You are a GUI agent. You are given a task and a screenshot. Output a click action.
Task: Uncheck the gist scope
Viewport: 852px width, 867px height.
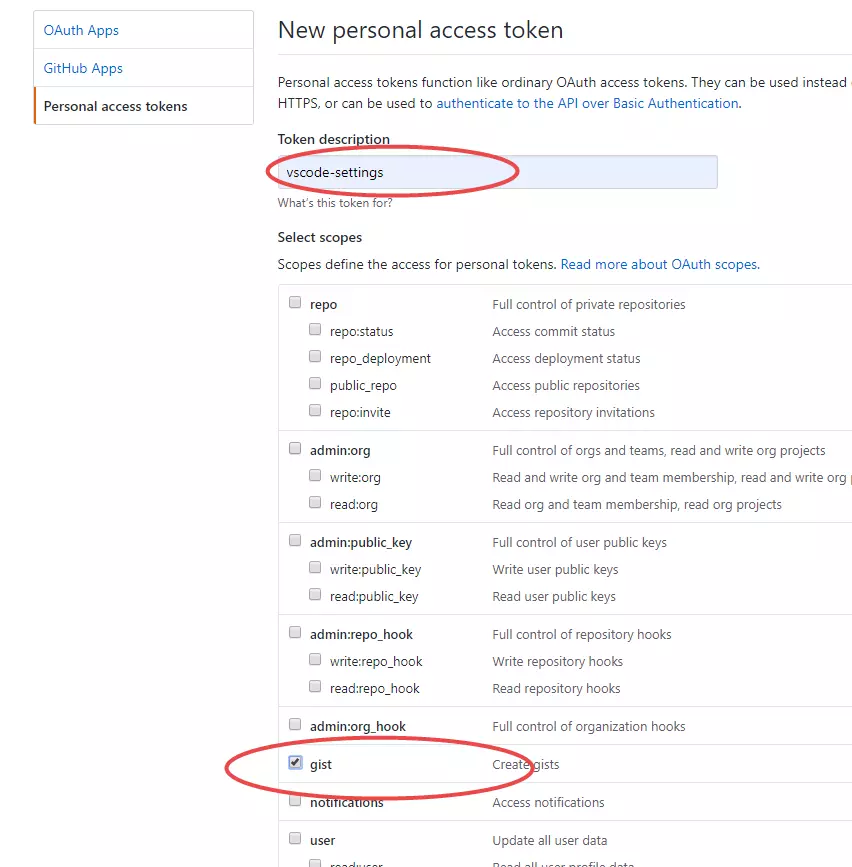tap(294, 761)
